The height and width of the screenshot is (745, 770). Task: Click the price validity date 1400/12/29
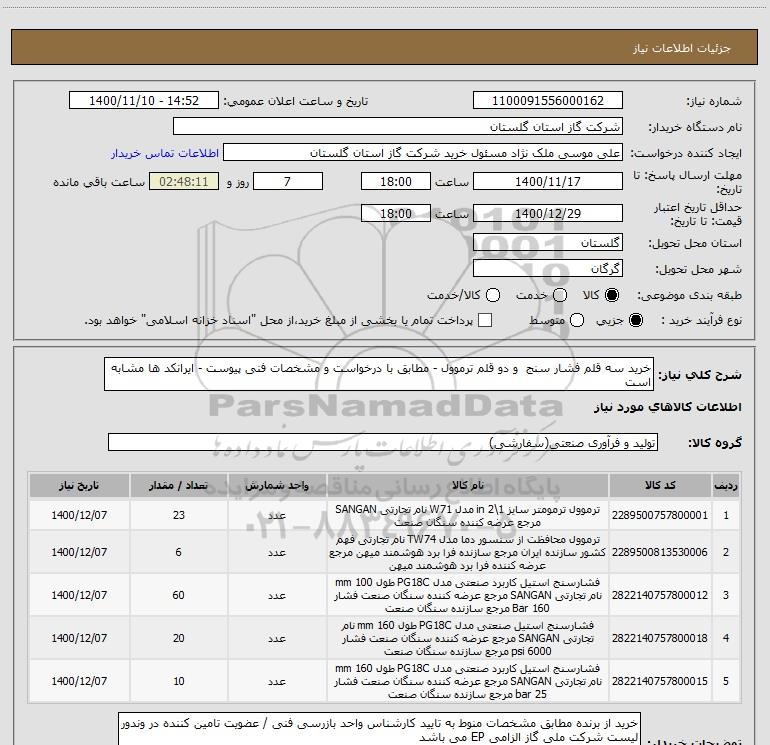(x=548, y=213)
